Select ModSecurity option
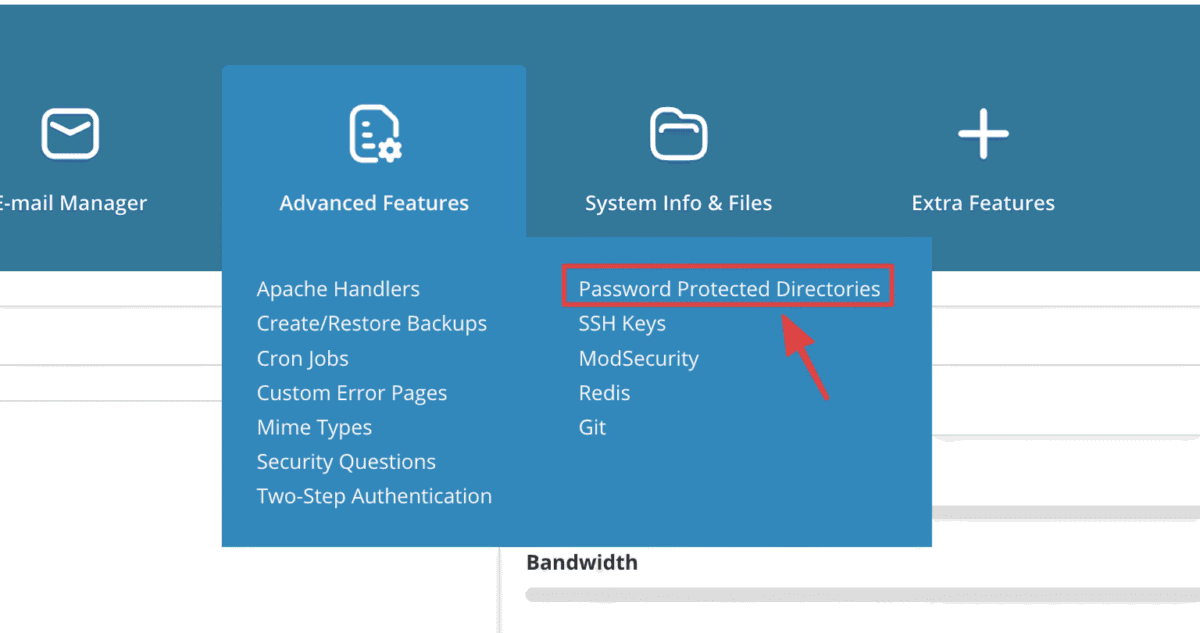The width and height of the screenshot is (1200, 633). pyautogui.click(x=638, y=358)
